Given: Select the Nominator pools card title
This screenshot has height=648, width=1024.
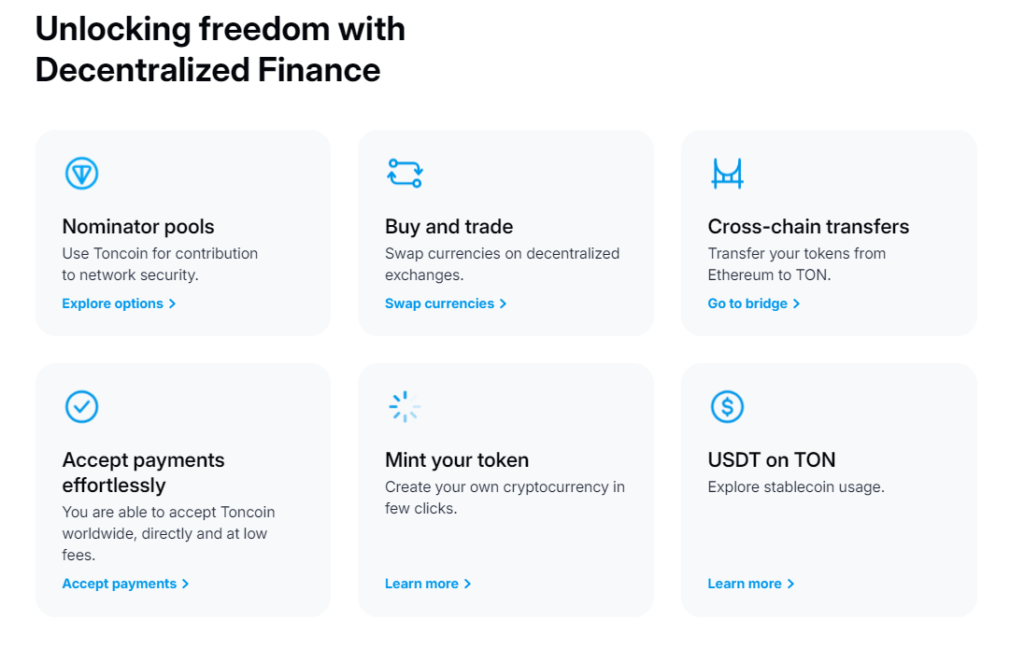Looking at the screenshot, I should (138, 227).
